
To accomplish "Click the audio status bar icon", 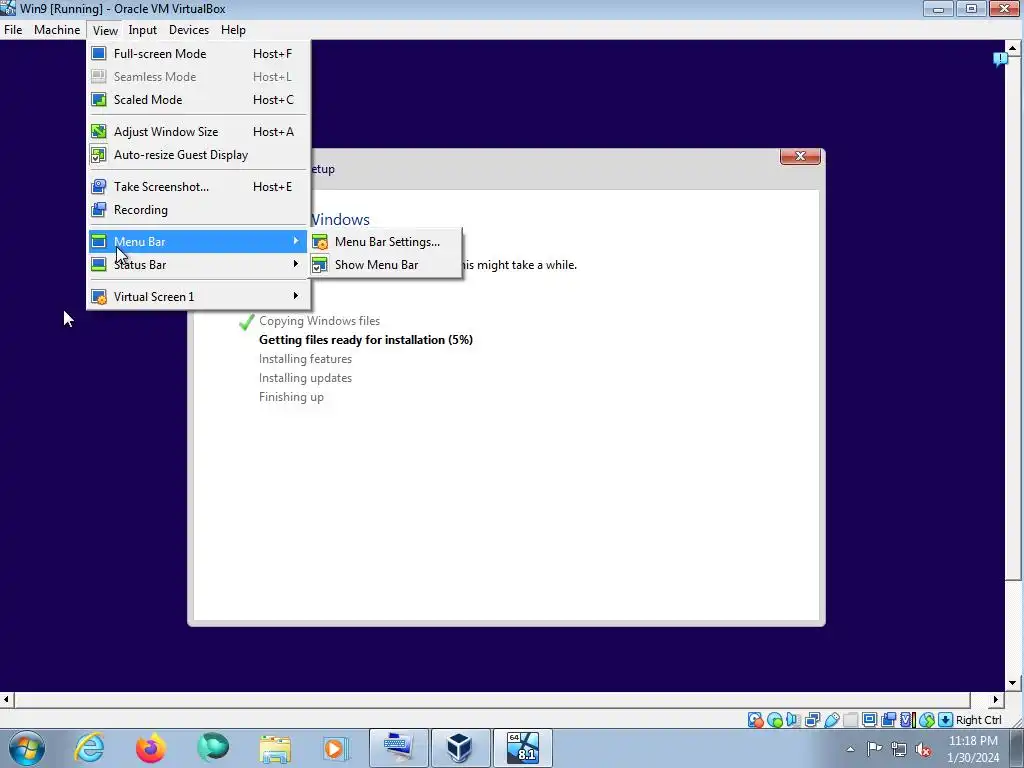I will 793,720.
